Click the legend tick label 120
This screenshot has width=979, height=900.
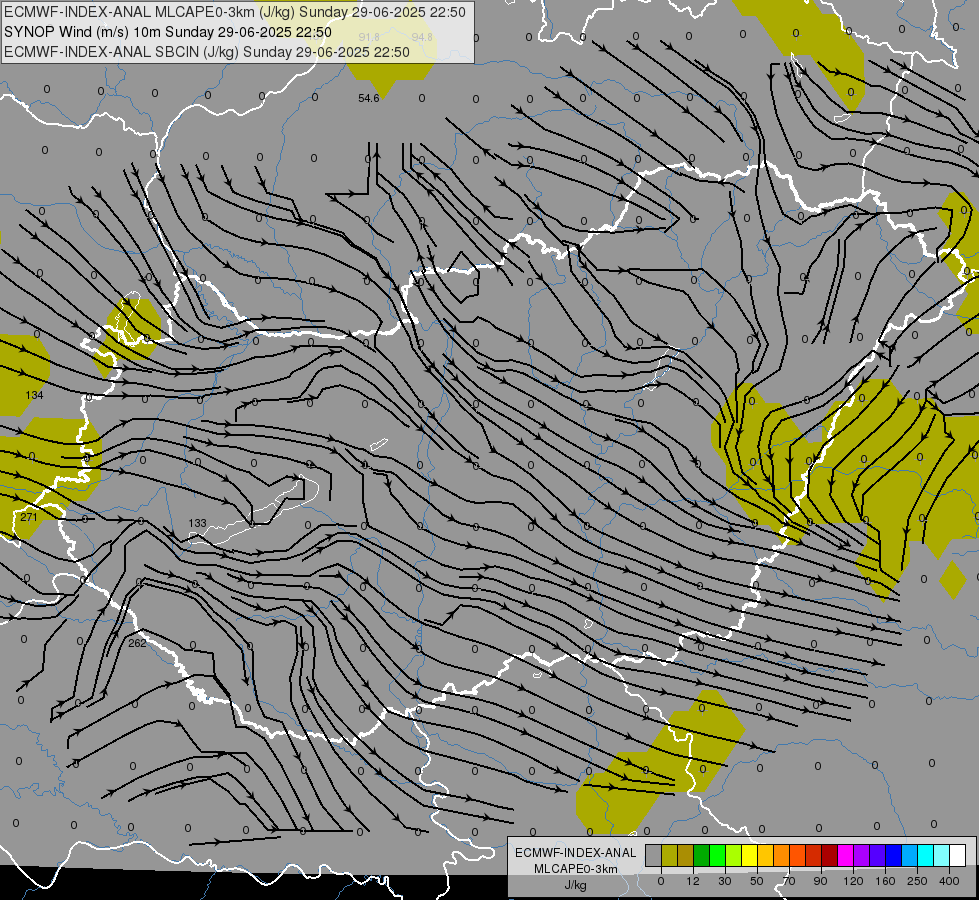pyautogui.click(x=853, y=881)
